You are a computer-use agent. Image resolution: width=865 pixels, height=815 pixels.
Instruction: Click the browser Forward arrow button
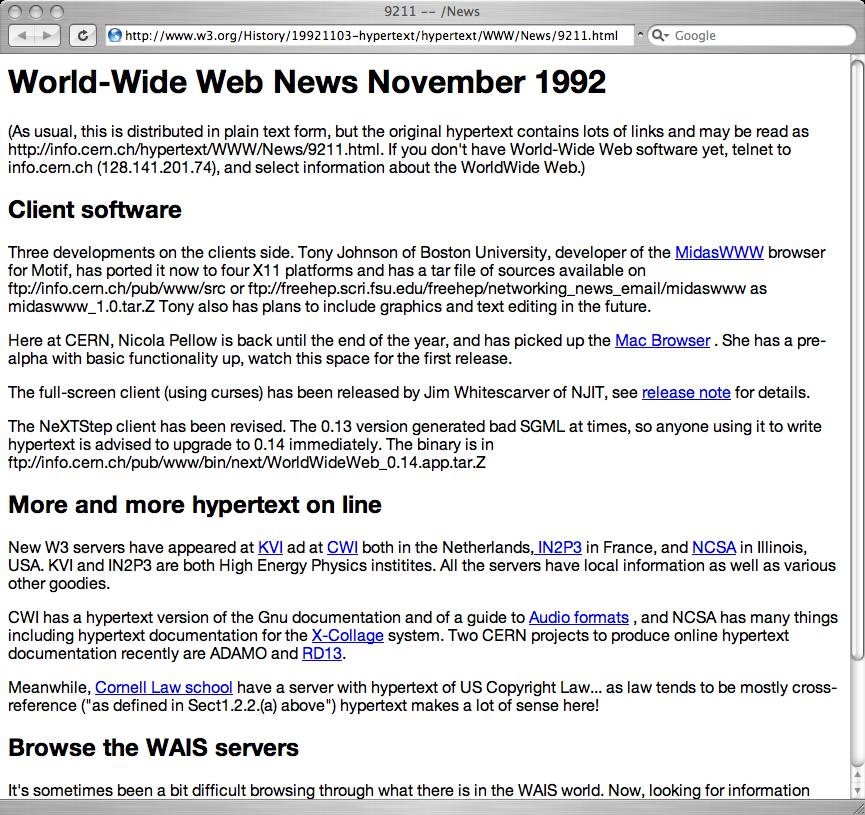pyautogui.click(x=47, y=36)
